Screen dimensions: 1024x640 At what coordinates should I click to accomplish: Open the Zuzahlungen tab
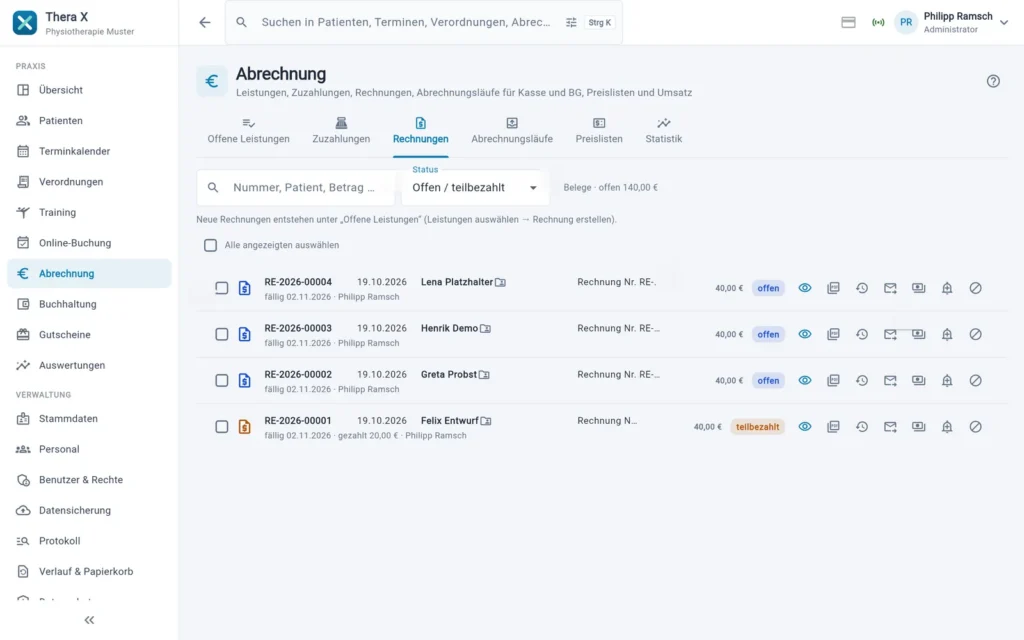click(x=341, y=131)
